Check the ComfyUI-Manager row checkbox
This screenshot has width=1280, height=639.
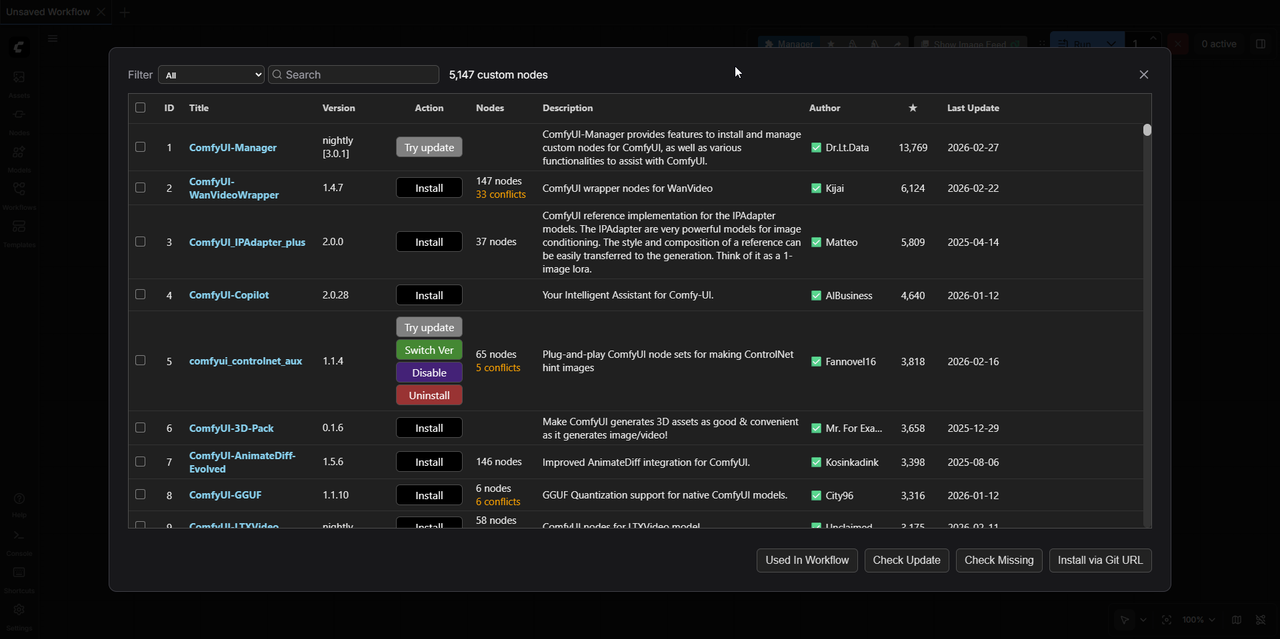(x=140, y=147)
